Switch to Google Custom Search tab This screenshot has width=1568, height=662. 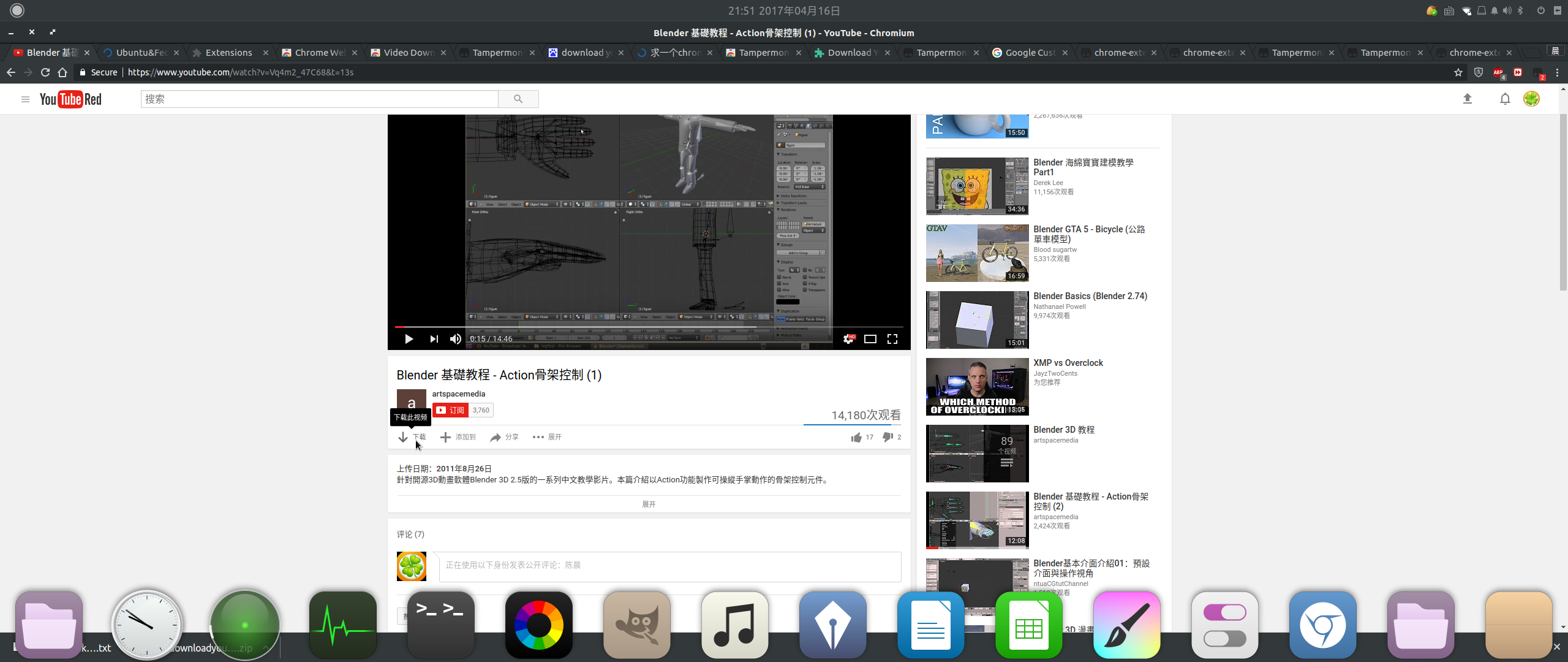tap(1030, 53)
